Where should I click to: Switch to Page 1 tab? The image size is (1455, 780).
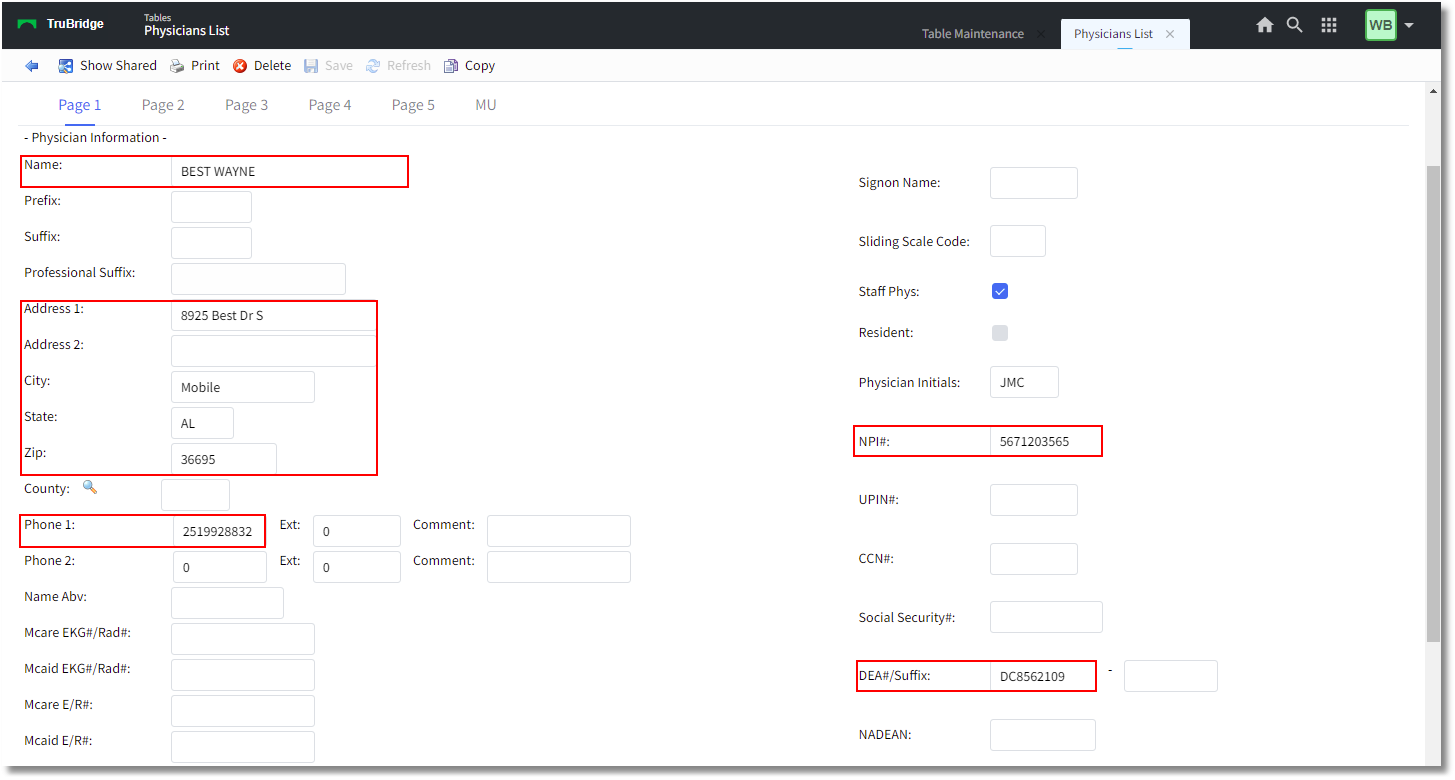80,105
